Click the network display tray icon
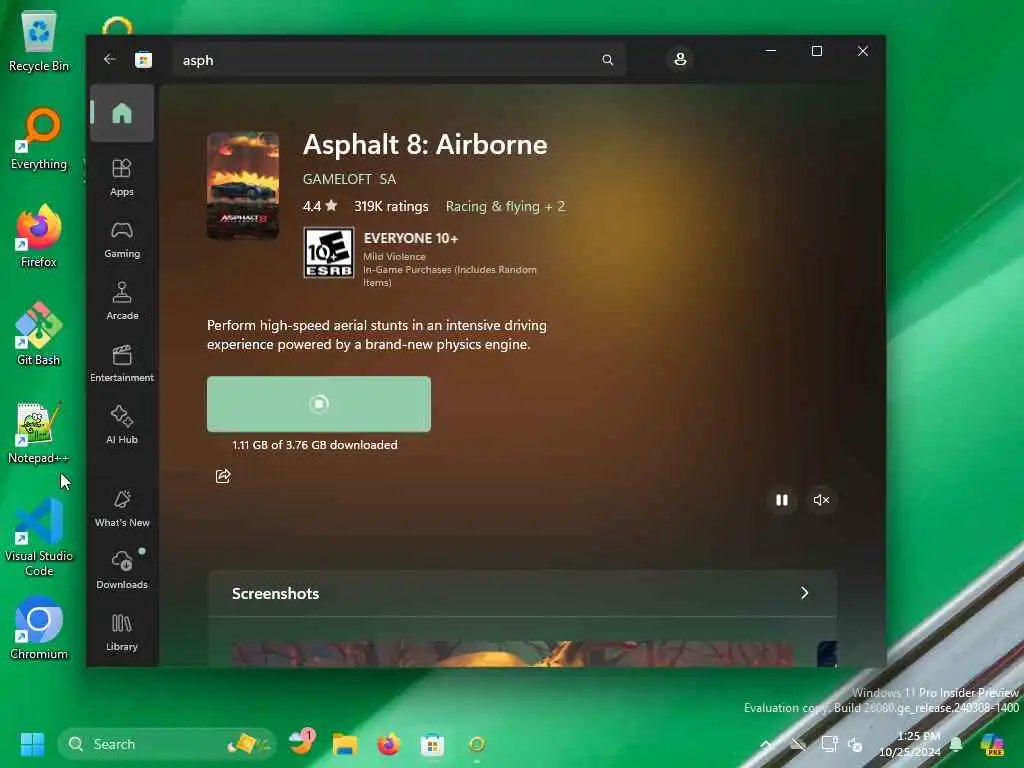Image resolution: width=1024 pixels, height=768 pixels. tap(829, 744)
